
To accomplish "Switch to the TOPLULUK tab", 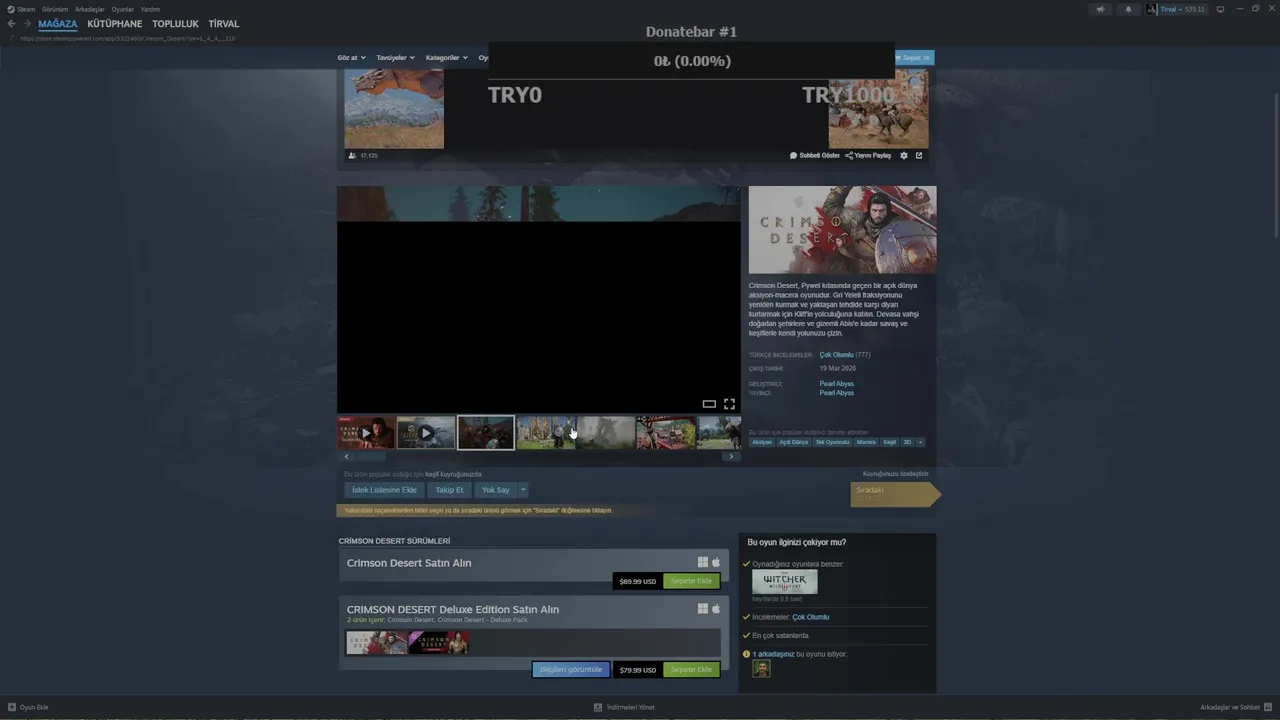I will [175, 24].
